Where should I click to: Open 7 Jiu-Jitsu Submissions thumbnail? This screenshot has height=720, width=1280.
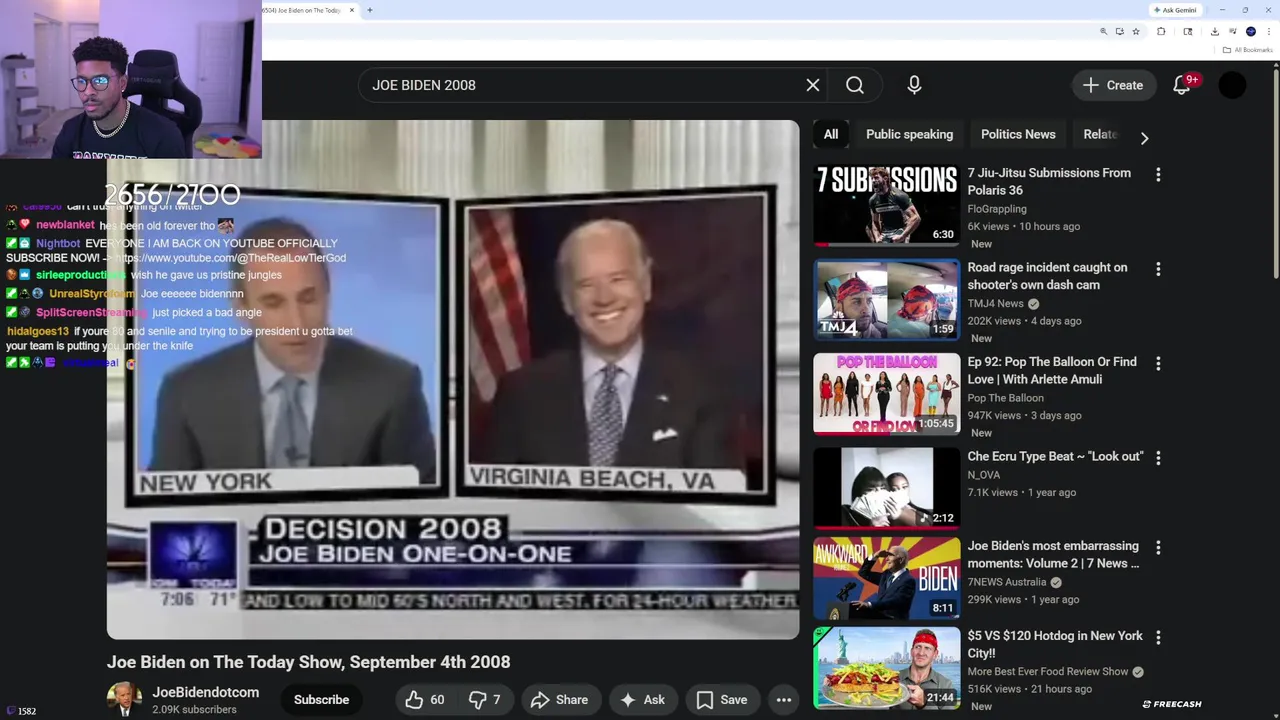[886, 205]
